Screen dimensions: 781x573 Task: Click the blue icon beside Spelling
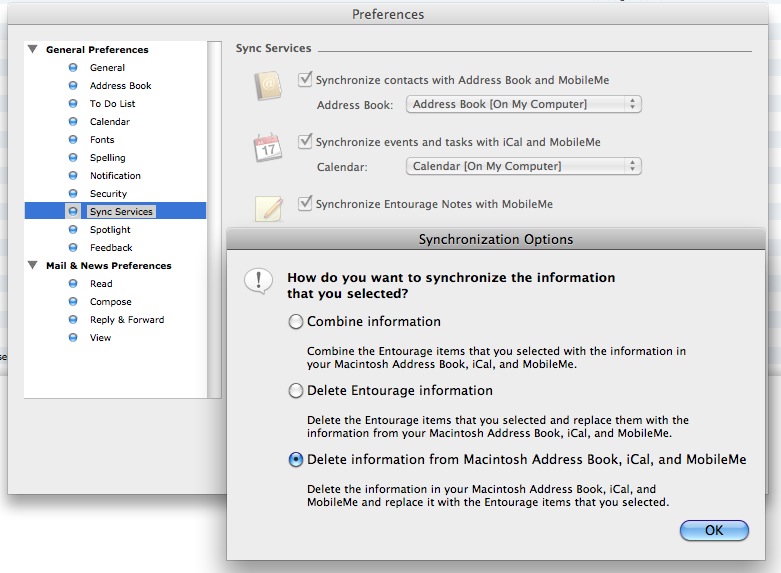pos(73,157)
